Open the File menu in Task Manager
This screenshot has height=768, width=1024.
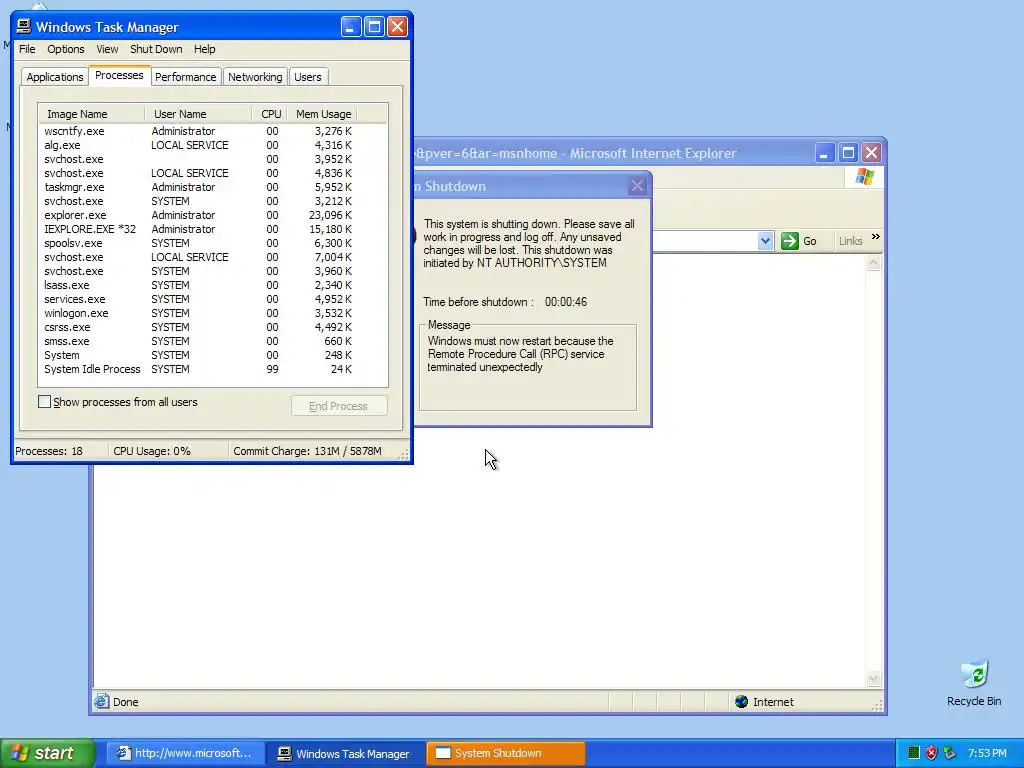click(x=27, y=49)
